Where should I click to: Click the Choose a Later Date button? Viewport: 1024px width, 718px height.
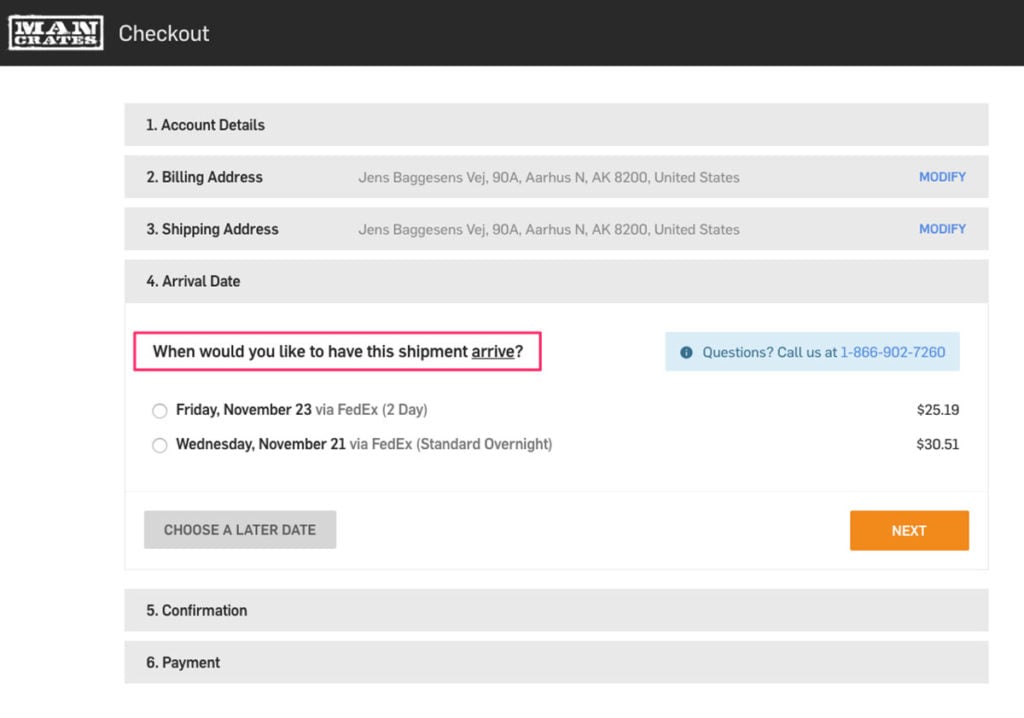(240, 530)
